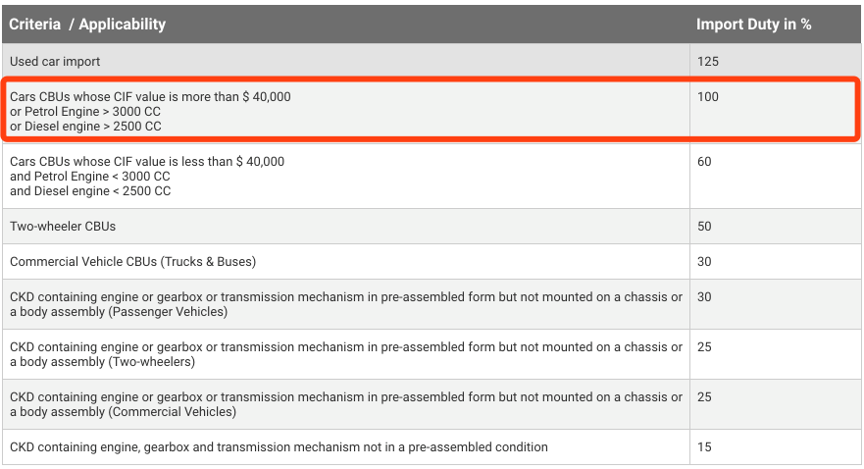Select CKD not in pre-assembled condition text

tap(279, 447)
